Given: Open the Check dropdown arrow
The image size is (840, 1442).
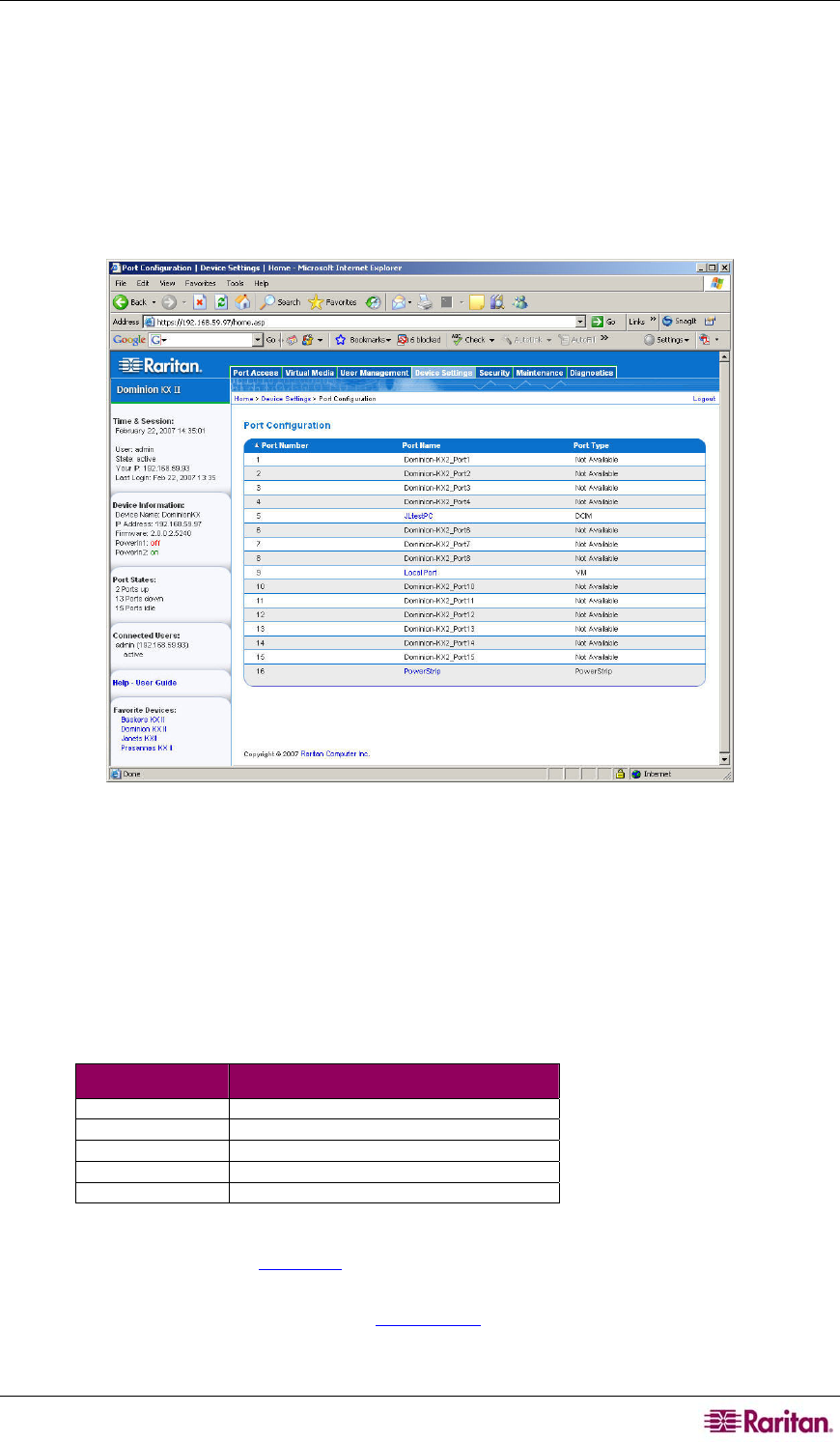Looking at the screenshot, I should 491,340.
